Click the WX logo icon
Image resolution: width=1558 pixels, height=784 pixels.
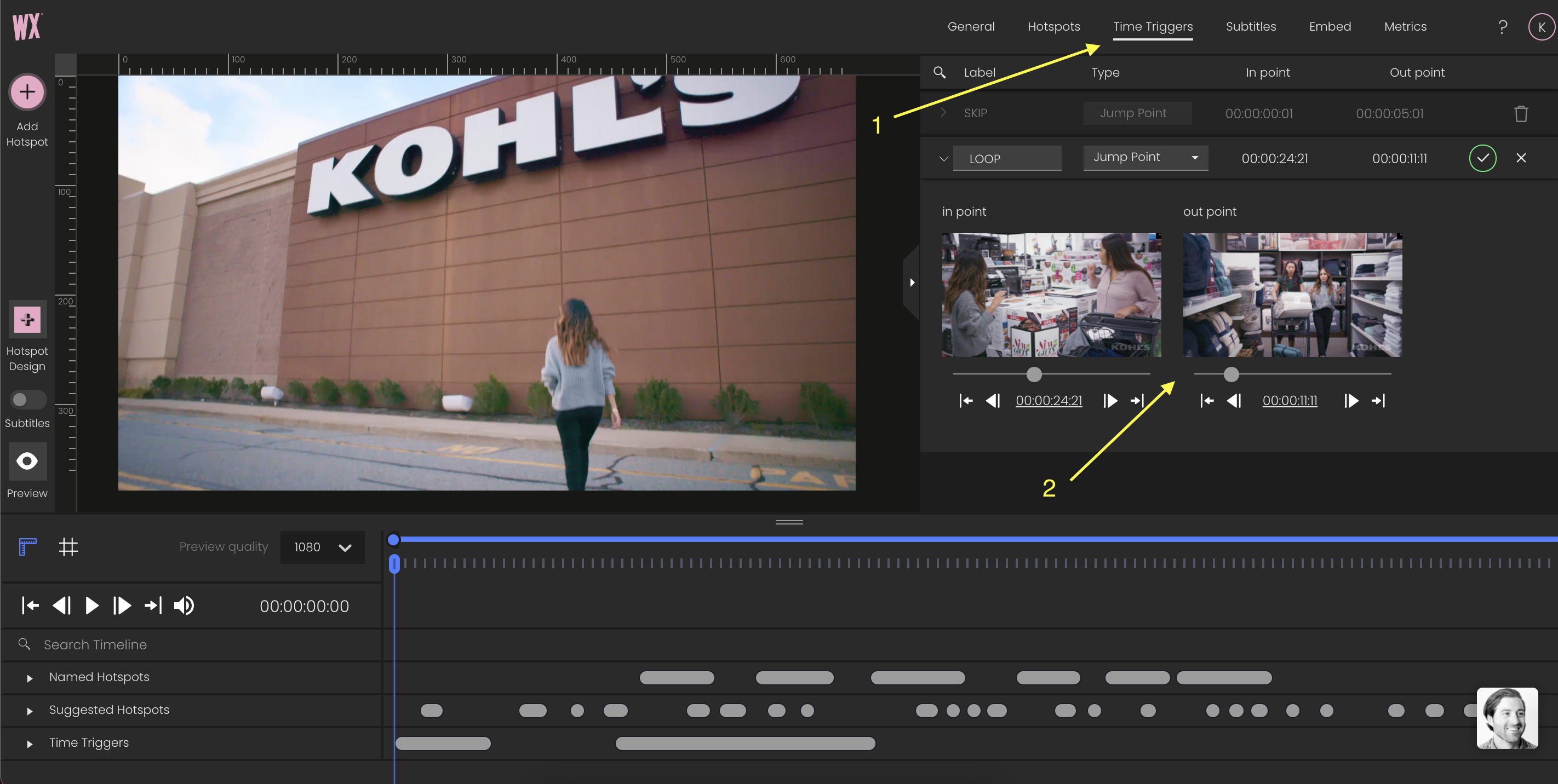[27, 27]
